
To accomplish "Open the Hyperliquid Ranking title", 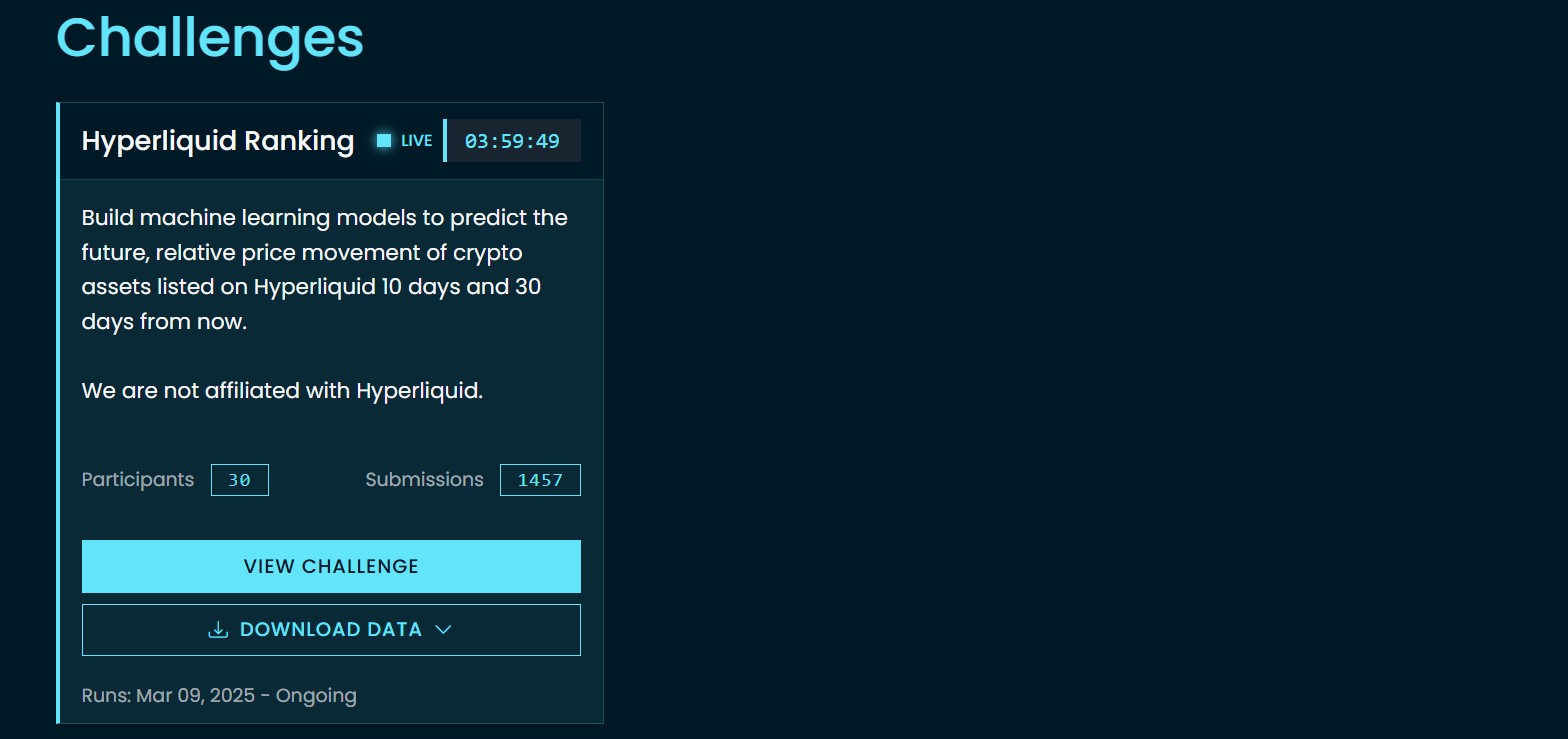I will (x=218, y=141).
